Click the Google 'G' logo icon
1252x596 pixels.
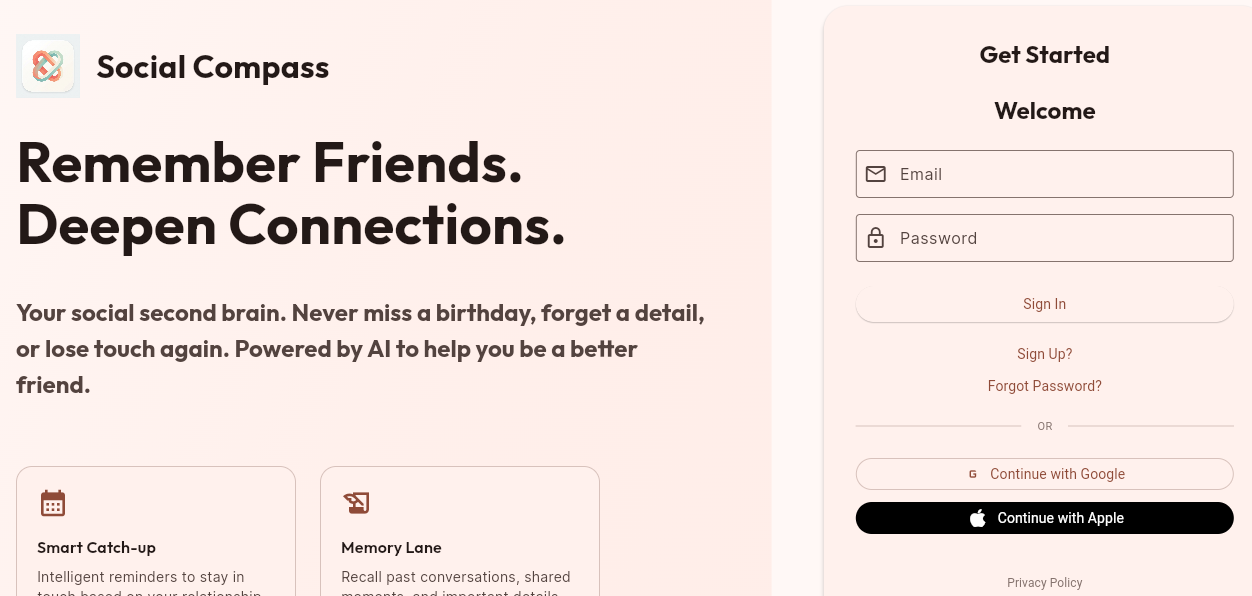pyautogui.click(x=973, y=474)
